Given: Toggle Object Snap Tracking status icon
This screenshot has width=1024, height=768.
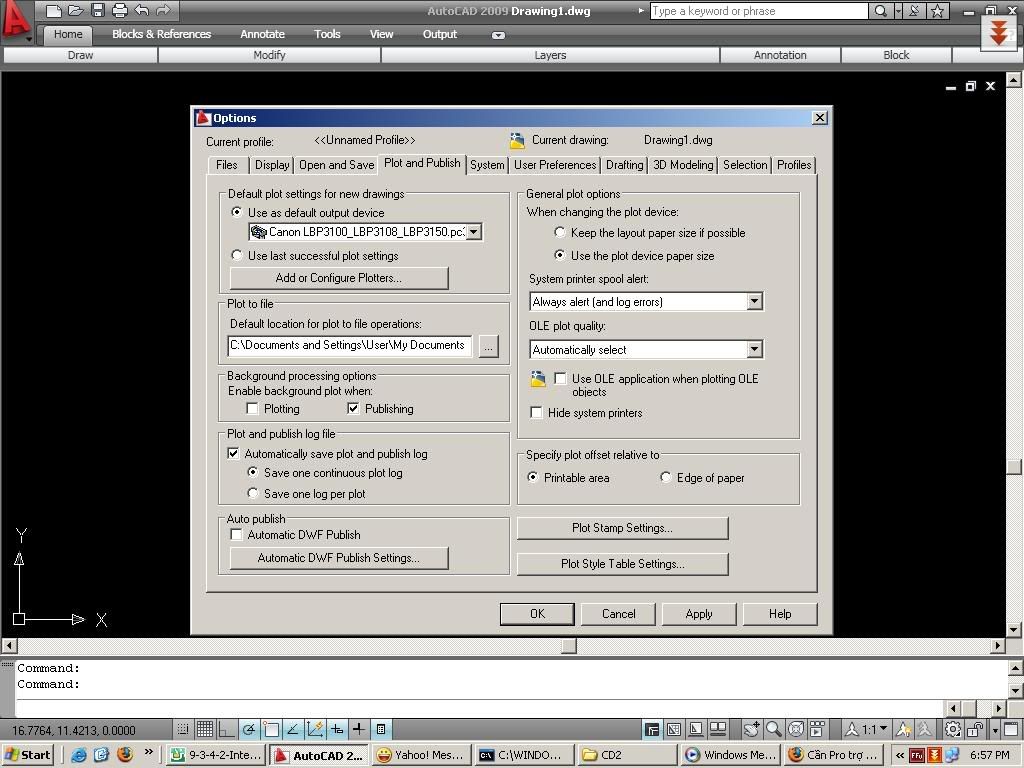Looking at the screenshot, I should (x=293, y=729).
